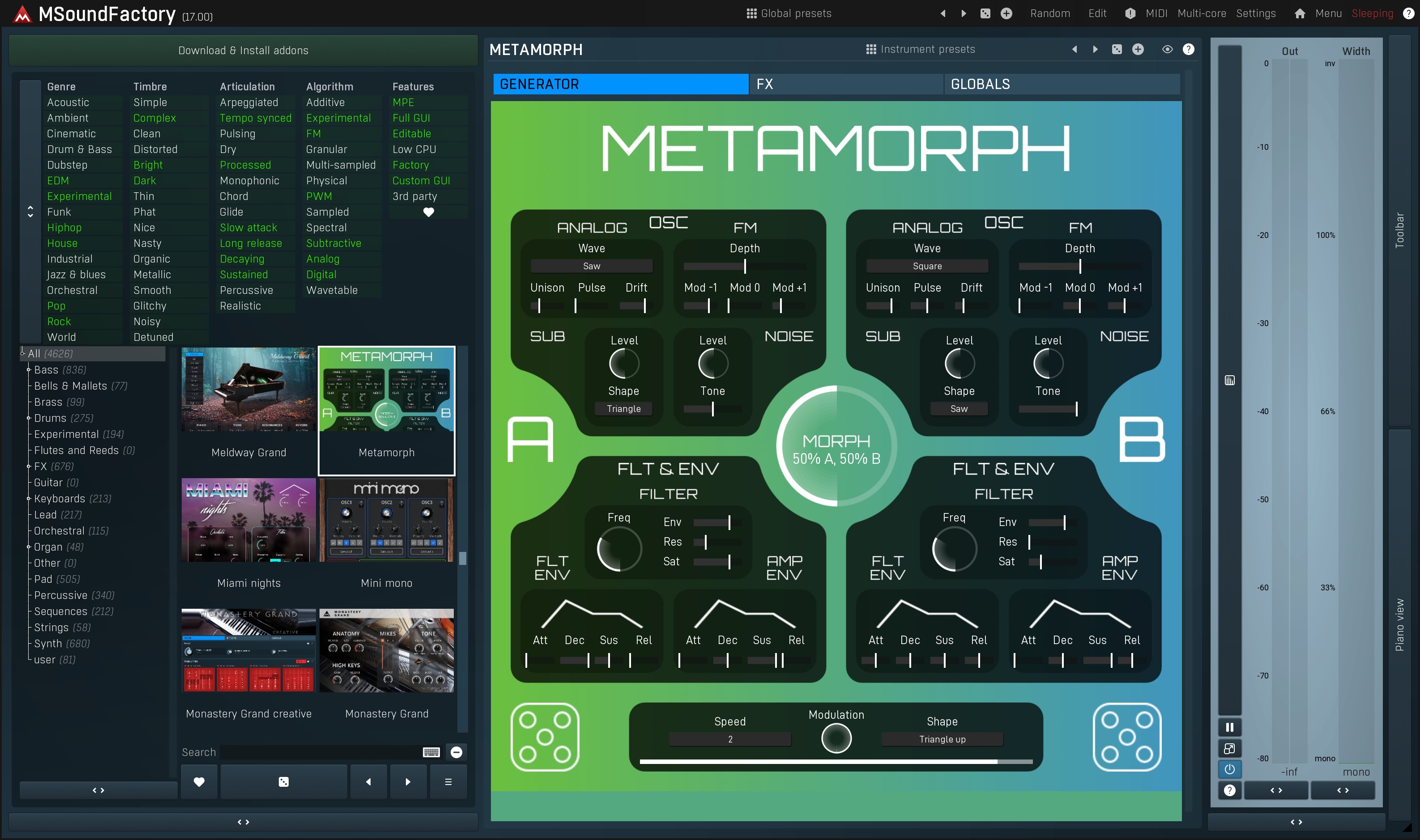Click the home icon next to Menu
Screen dimensions: 1420x840
(x=1300, y=13)
